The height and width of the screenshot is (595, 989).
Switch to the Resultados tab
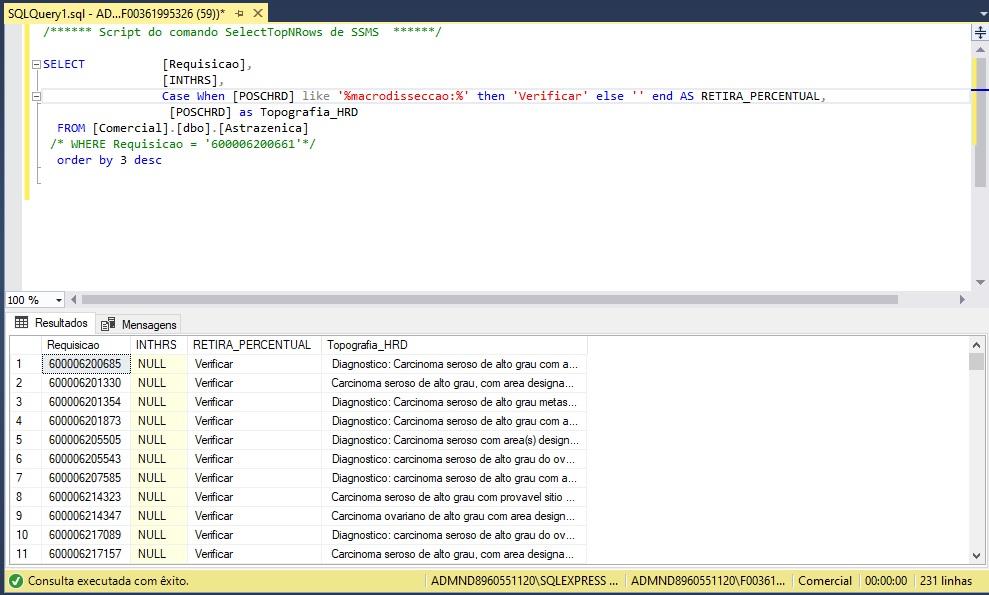51,323
